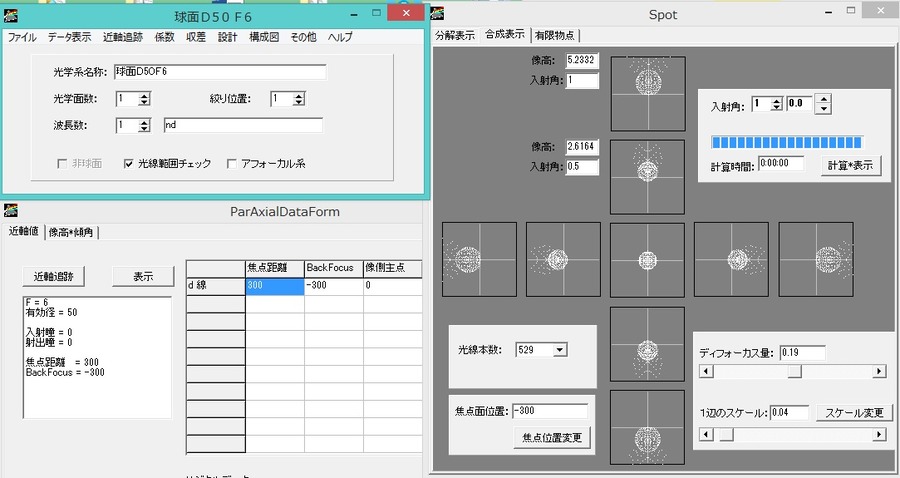Switch to the 有限物点 tab

pos(554,36)
